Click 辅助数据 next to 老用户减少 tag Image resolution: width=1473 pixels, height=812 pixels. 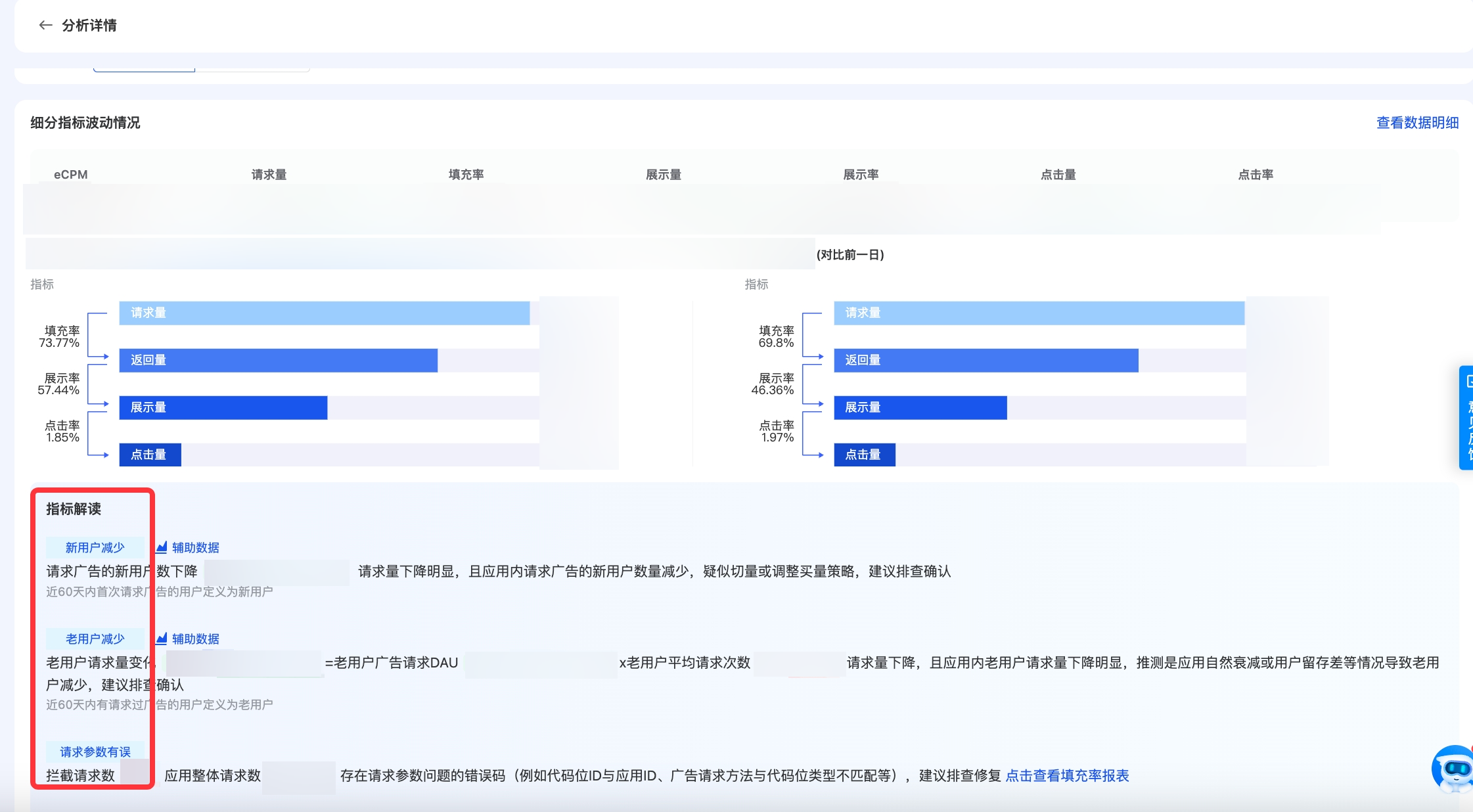pyautogui.click(x=195, y=639)
